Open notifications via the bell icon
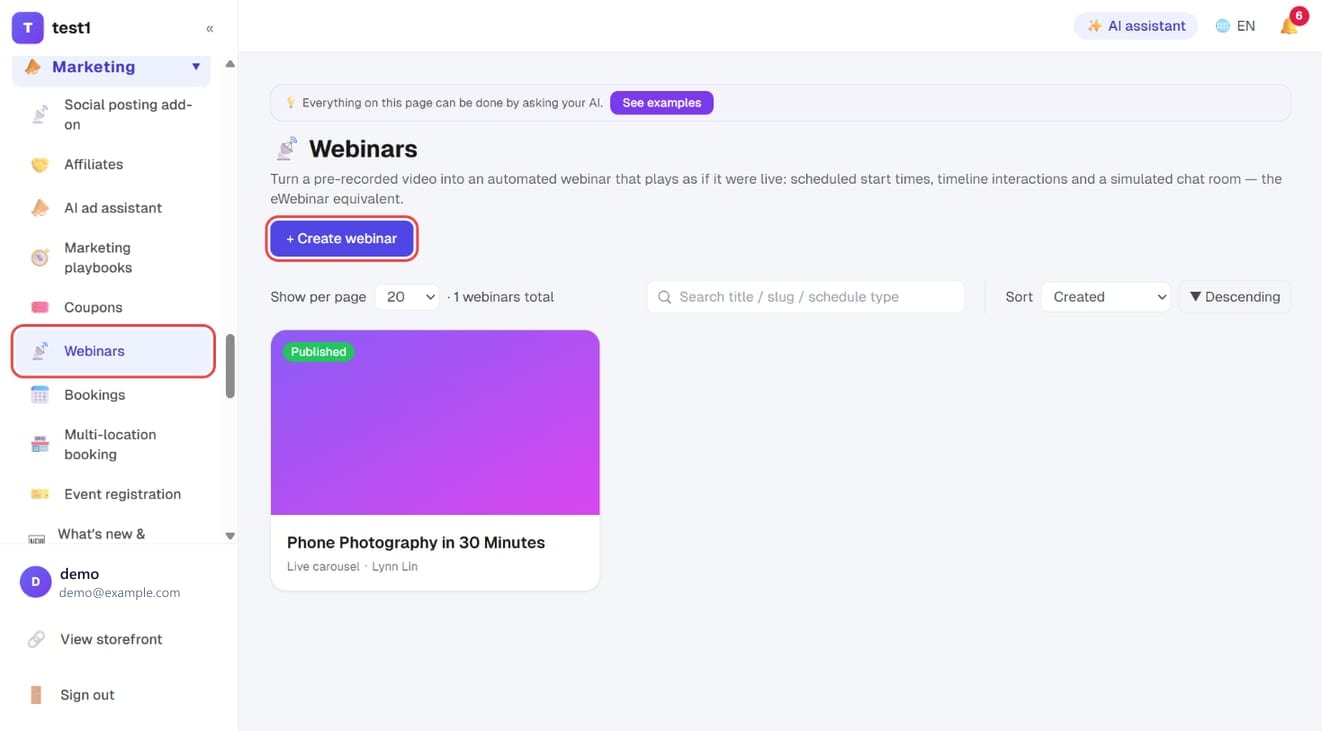This screenshot has width=1322, height=731. tap(1289, 26)
